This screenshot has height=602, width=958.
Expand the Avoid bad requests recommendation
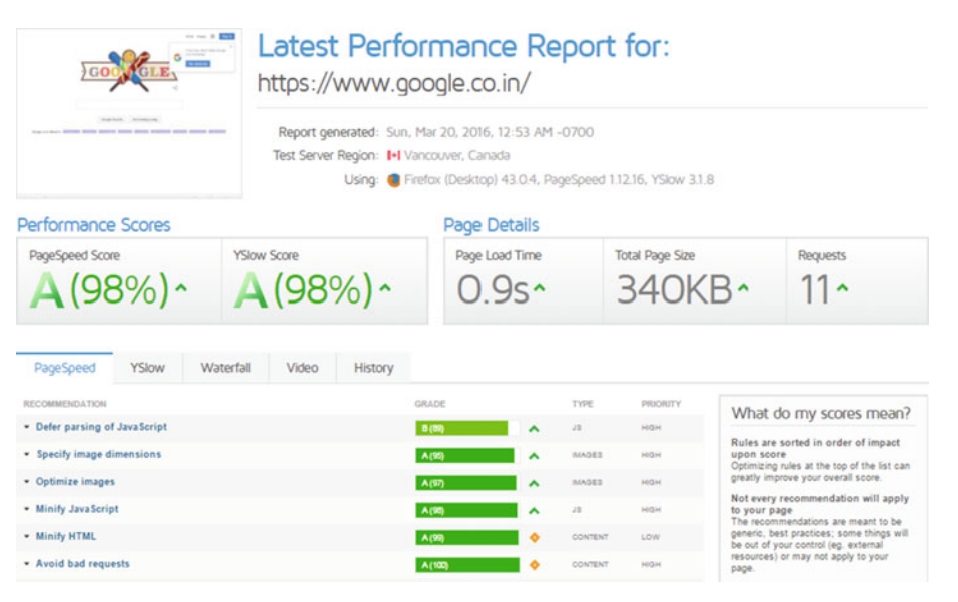coord(27,563)
